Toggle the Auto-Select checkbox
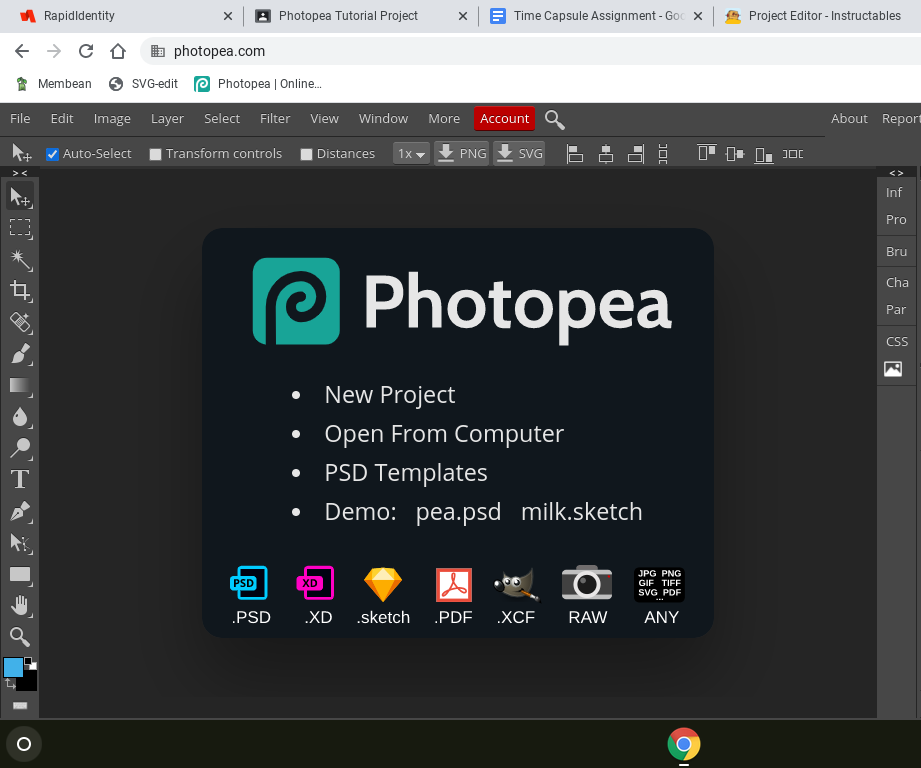921x768 pixels. [x=52, y=154]
